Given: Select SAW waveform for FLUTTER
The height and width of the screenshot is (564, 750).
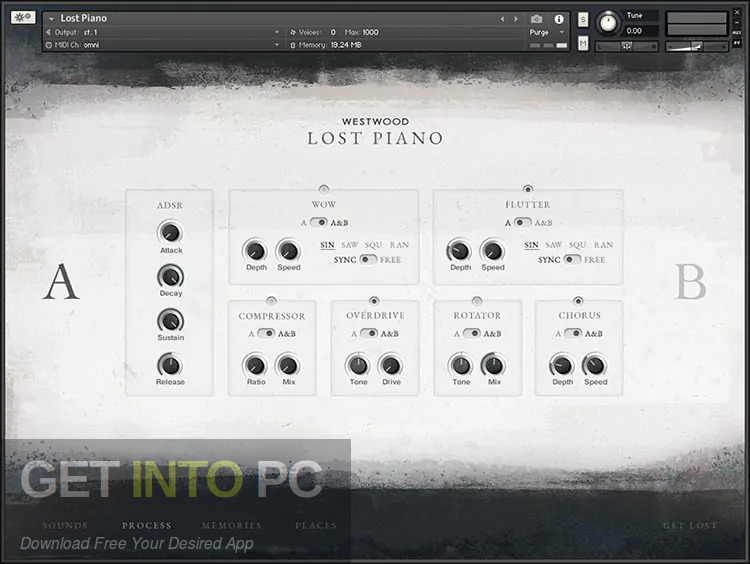Looking at the screenshot, I should click(553, 245).
